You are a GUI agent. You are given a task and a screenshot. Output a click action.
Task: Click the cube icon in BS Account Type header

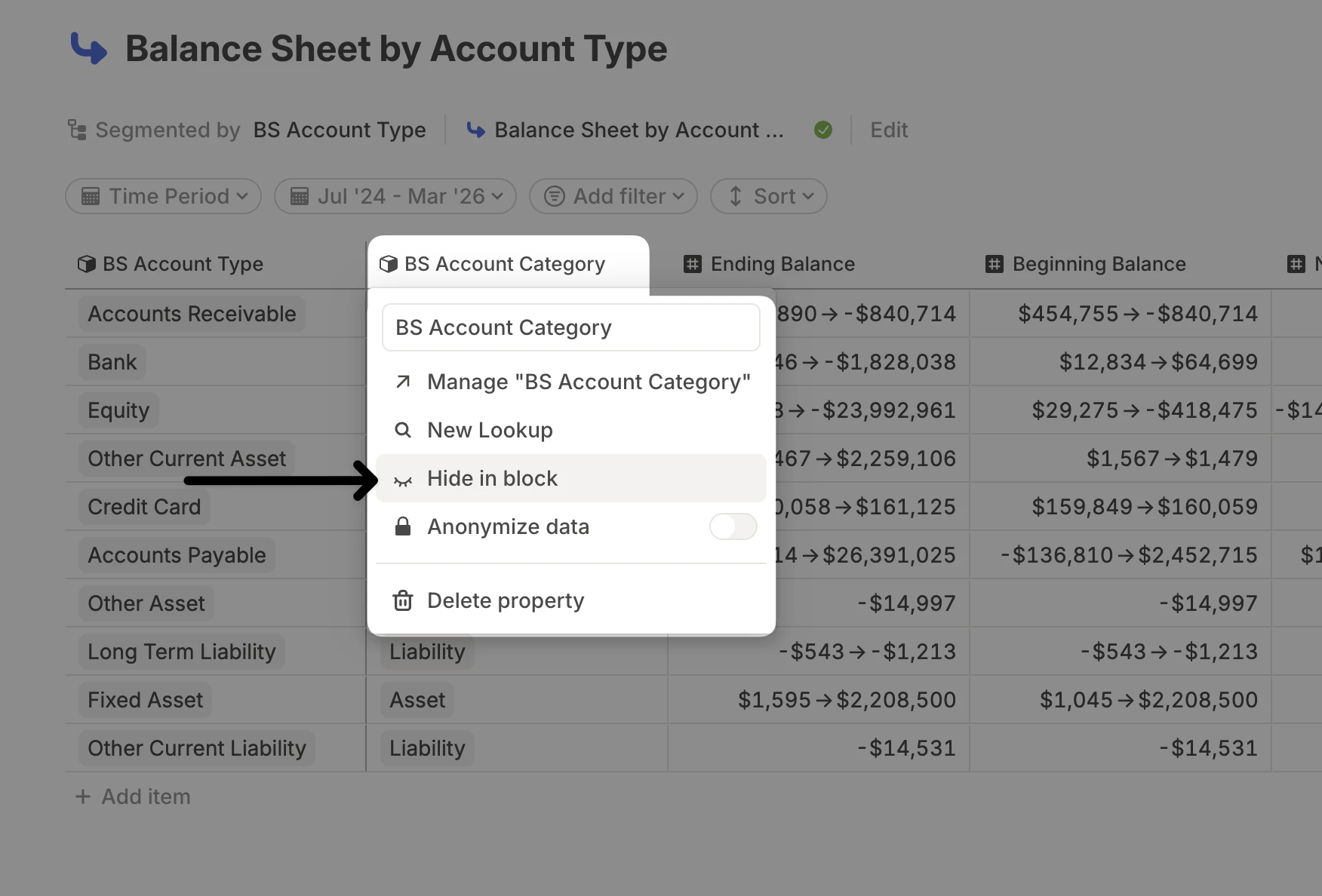(87, 264)
